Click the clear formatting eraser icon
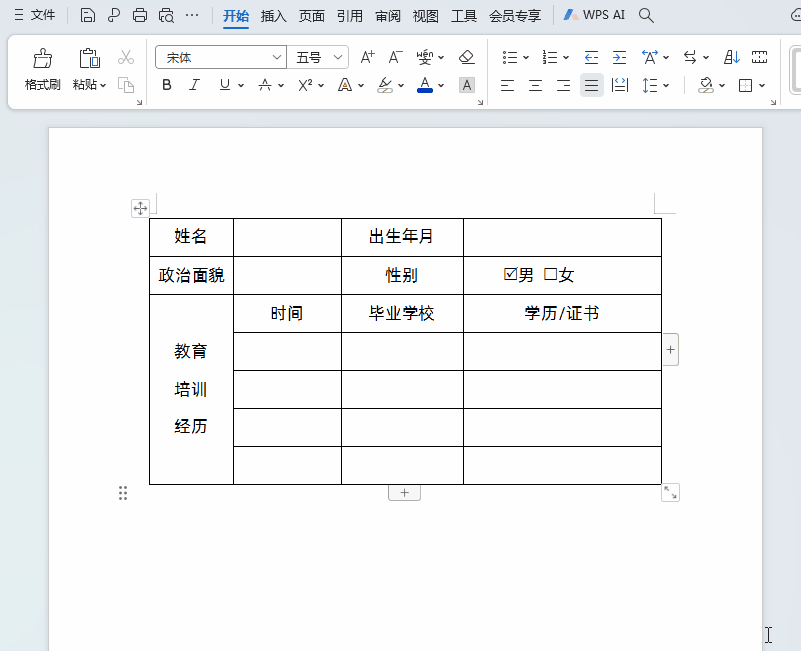 tap(466, 57)
